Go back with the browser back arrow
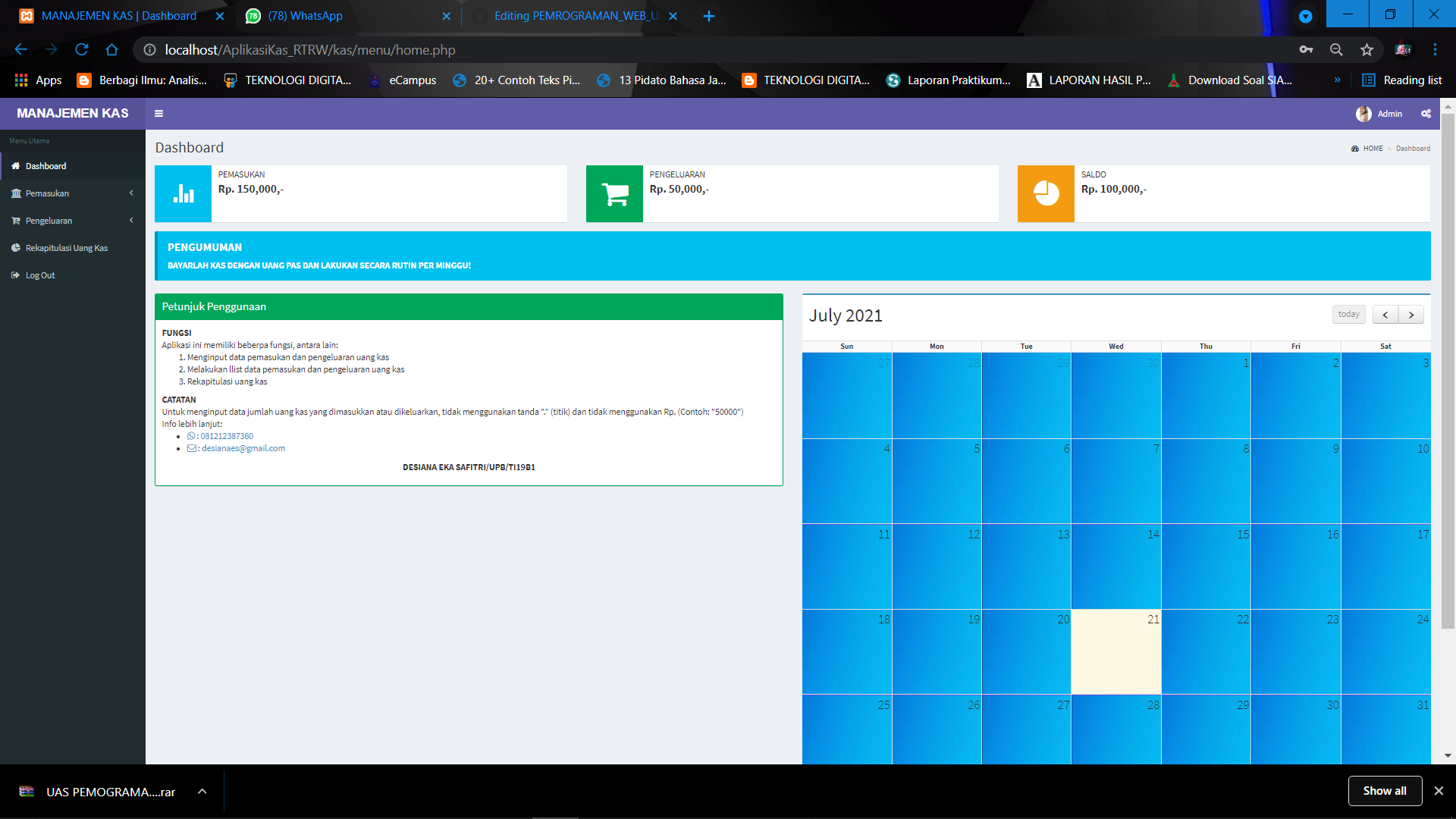The image size is (1456, 819). point(20,50)
